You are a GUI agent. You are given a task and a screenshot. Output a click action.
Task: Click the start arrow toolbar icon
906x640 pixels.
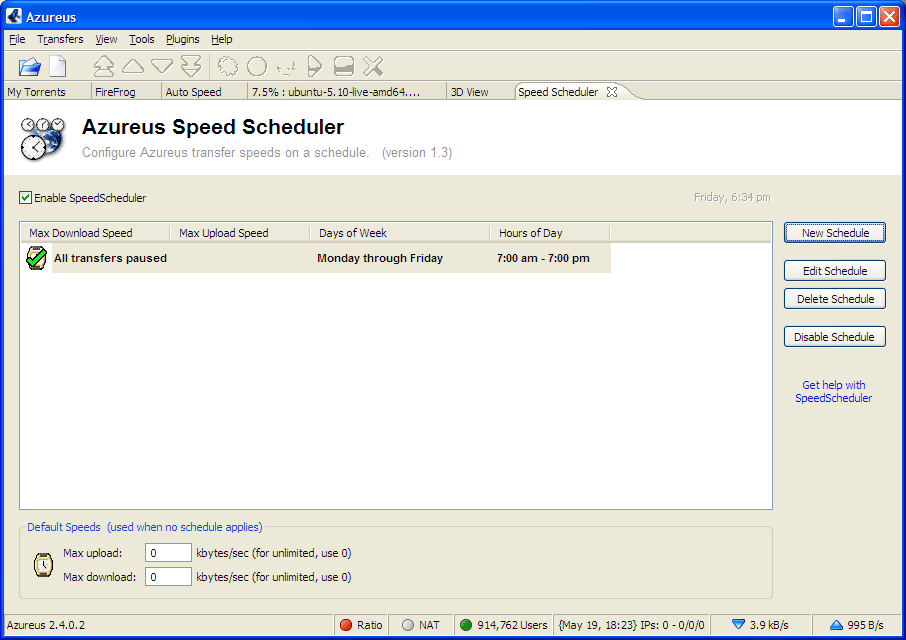(x=314, y=66)
